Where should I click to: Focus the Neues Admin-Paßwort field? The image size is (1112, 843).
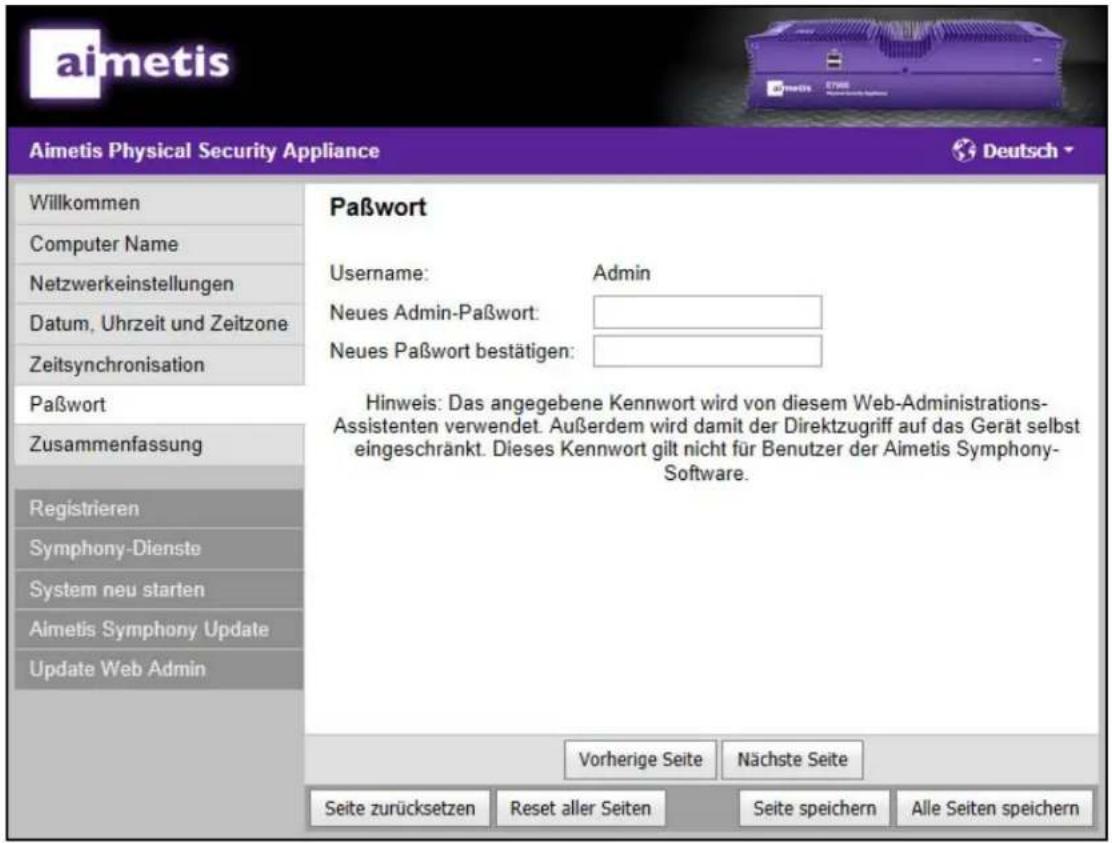[x=707, y=312]
